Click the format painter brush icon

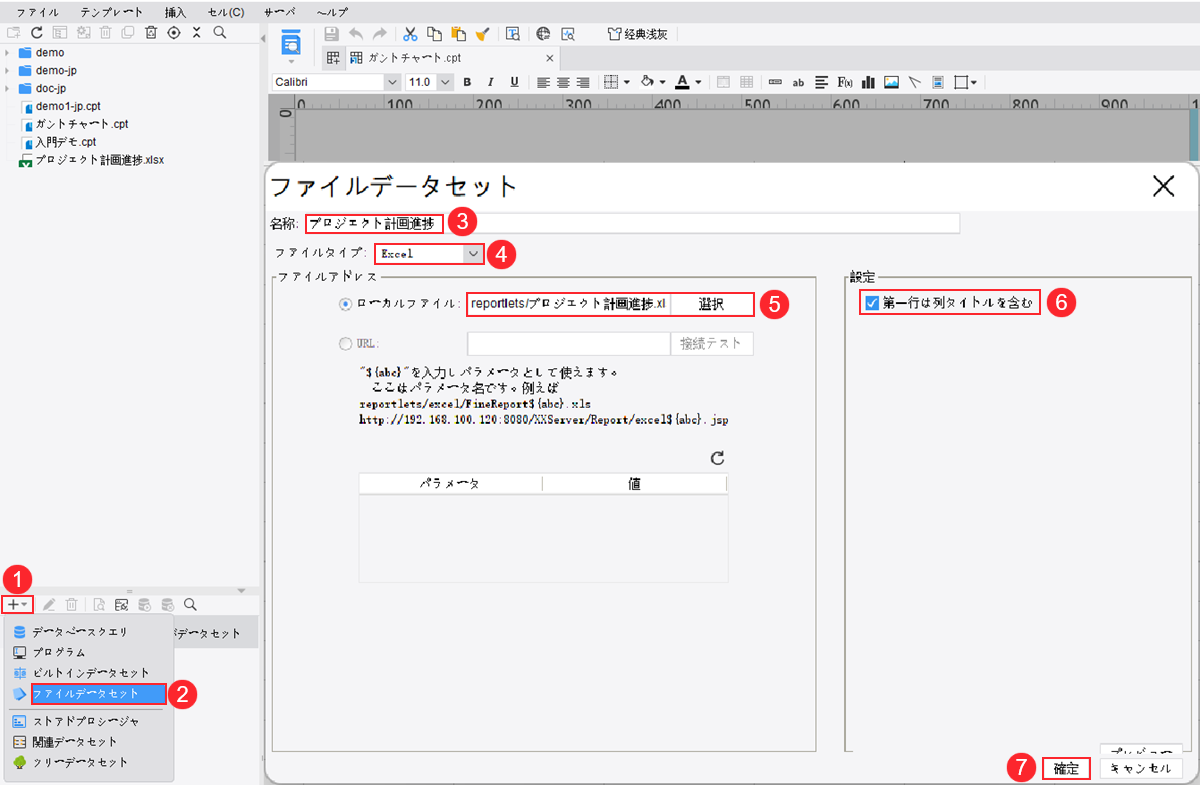click(482, 33)
